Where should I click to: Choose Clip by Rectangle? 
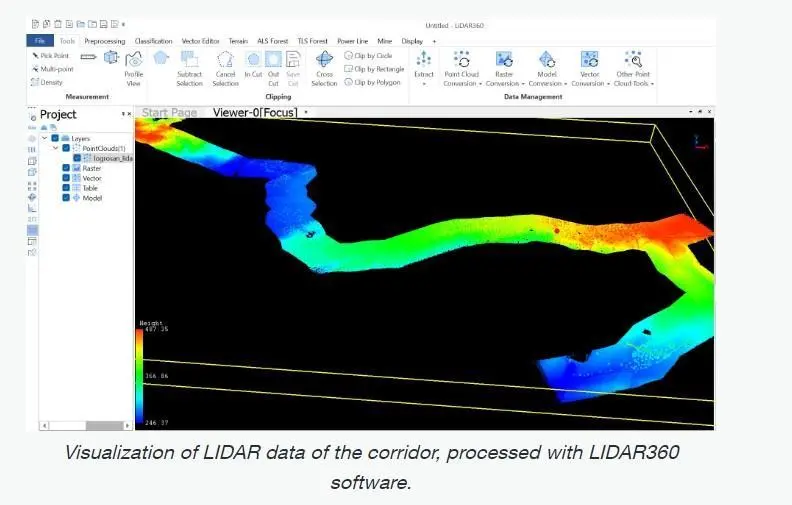(374, 69)
